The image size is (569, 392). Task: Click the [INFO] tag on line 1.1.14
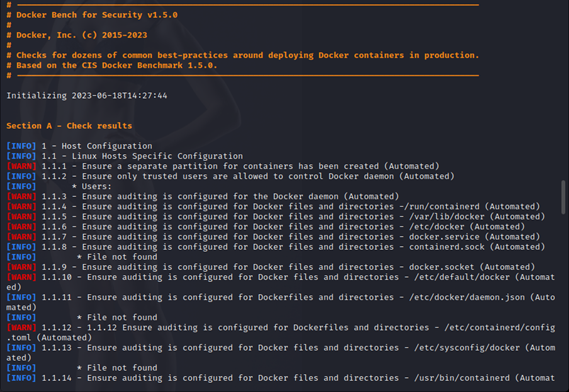(21, 378)
